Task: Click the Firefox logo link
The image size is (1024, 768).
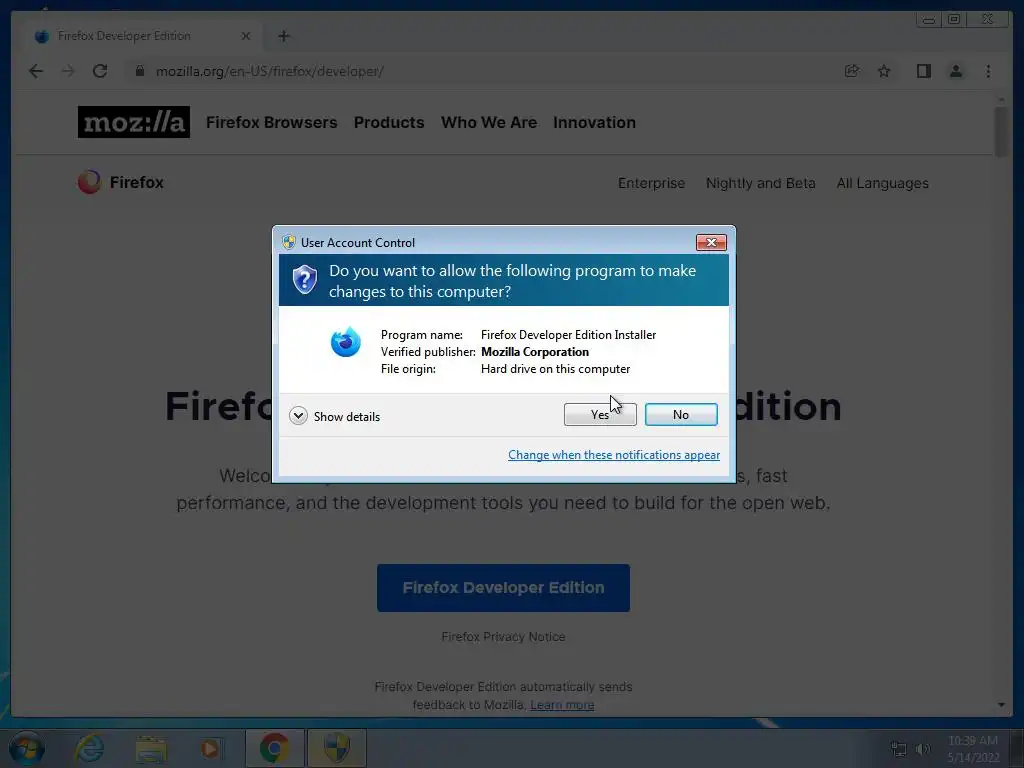Action: click(x=121, y=182)
